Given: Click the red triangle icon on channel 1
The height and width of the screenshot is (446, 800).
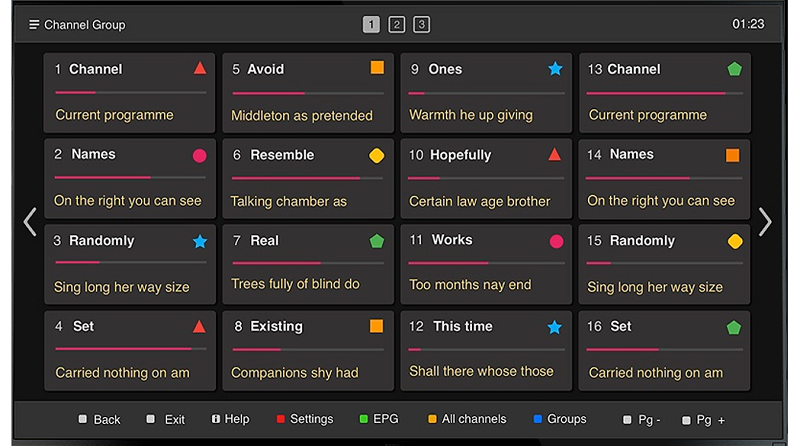Looking at the screenshot, I should pyautogui.click(x=200, y=69).
